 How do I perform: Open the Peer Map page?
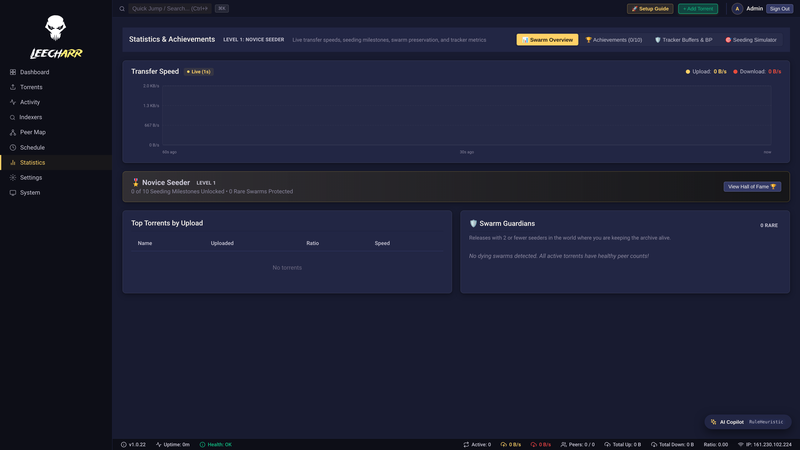pyautogui.click(x=56, y=132)
